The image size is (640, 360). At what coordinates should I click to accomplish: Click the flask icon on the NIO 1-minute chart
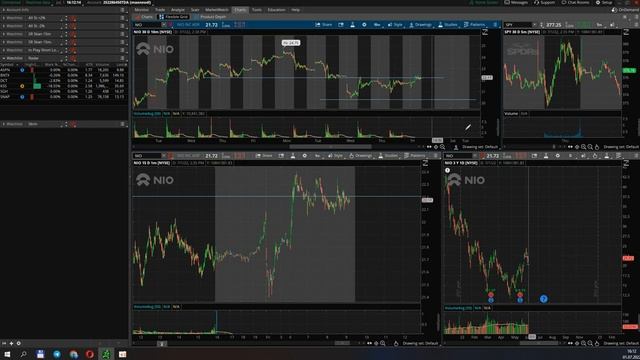coord(293,156)
